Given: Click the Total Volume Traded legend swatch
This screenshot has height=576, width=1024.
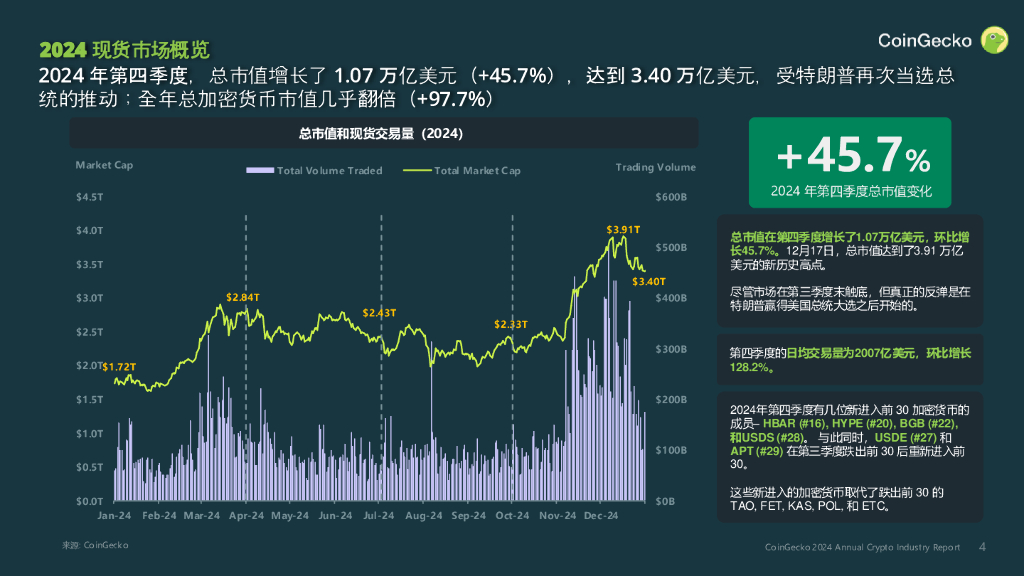Looking at the screenshot, I should pyautogui.click(x=259, y=170).
